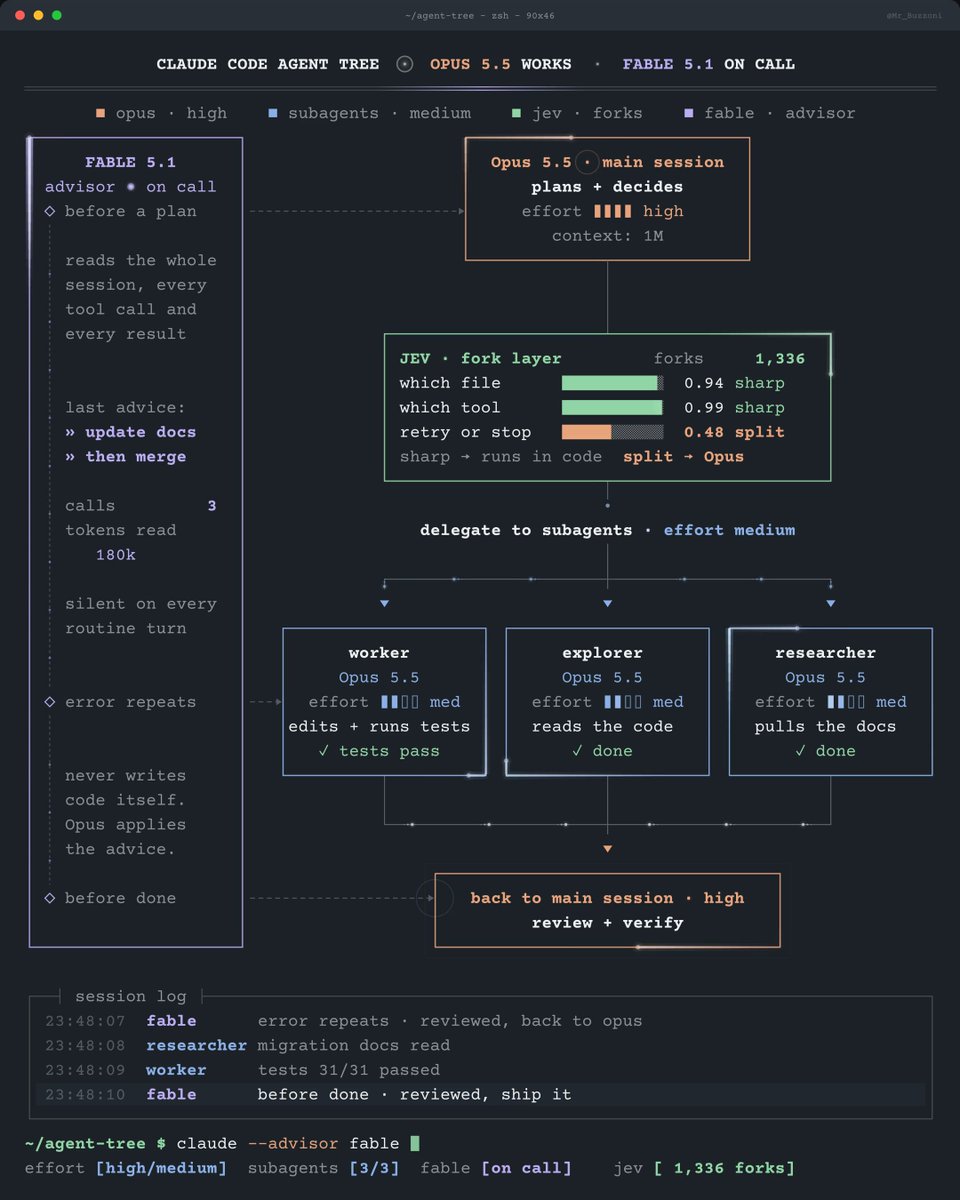Image resolution: width=960 pixels, height=1200 pixels.
Task: Click the 0.99 sharp score
Action: click(x=734, y=408)
